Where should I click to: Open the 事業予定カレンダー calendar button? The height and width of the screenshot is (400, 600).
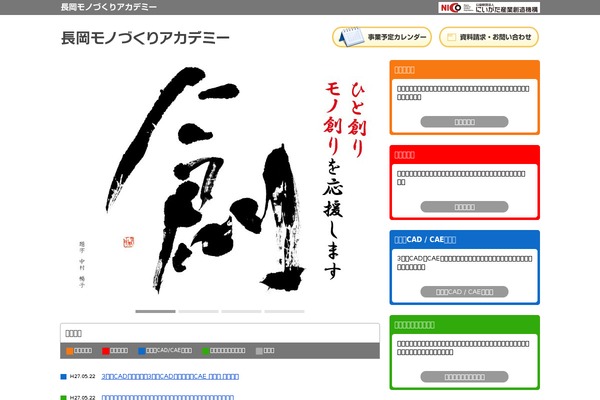pyautogui.click(x=382, y=37)
